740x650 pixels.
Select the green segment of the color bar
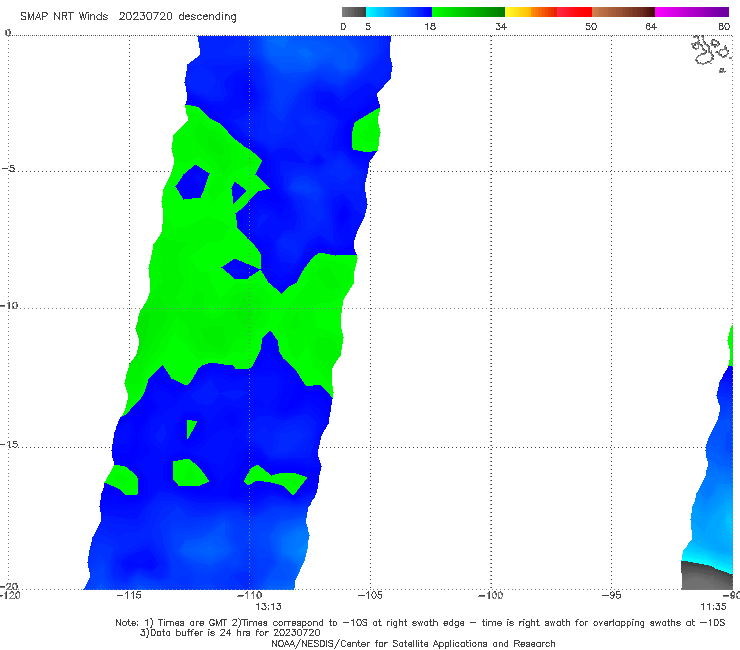point(468,12)
